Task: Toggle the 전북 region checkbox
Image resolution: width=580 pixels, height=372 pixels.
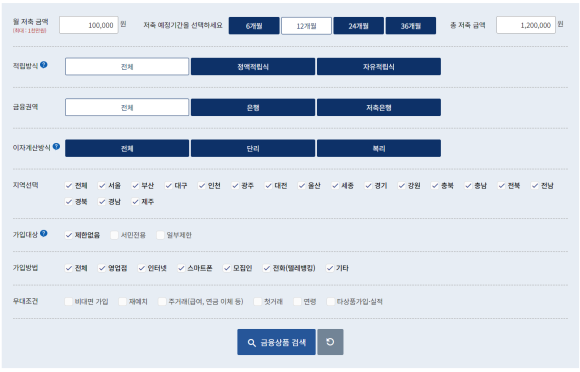Action: (x=502, y=186)
